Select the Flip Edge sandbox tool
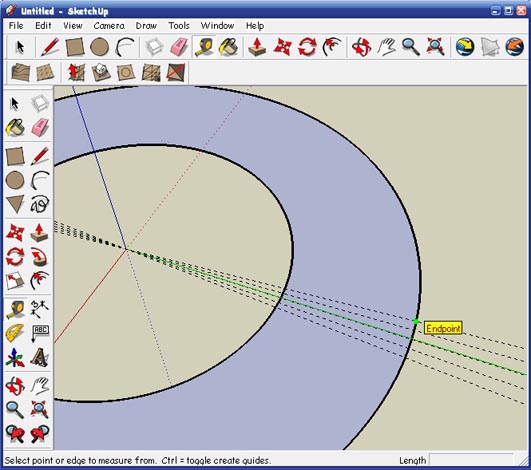Image resolution: width=531 pixels, height=470 pixels. [176, 72]
